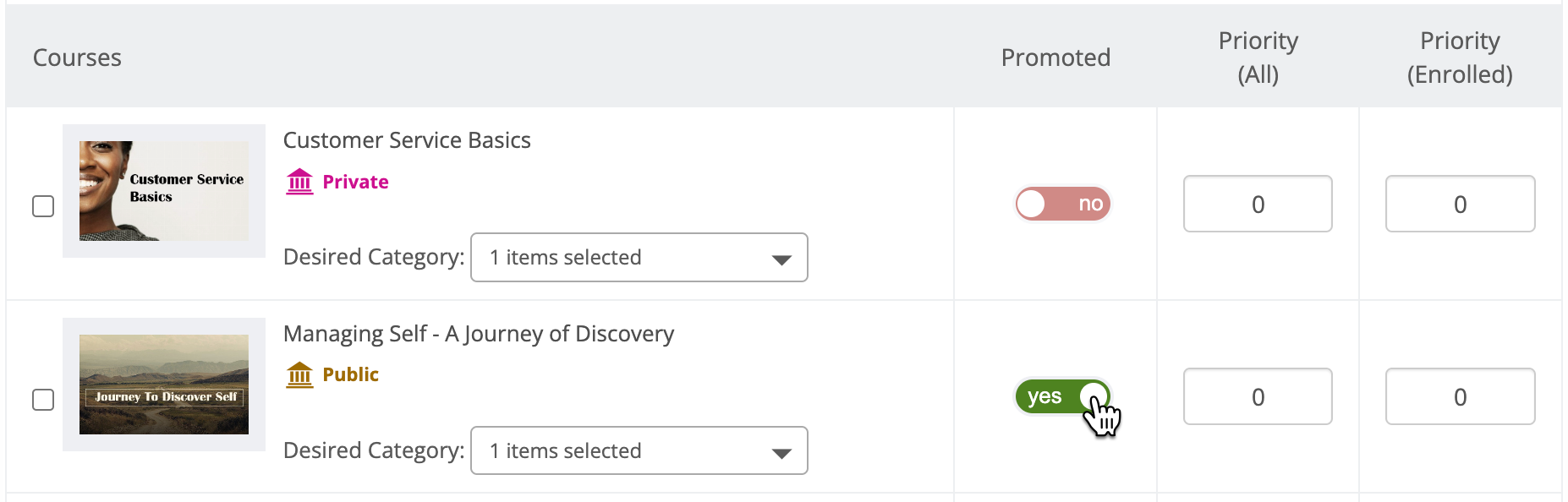Click the Public label text

pyautogui.click(x=351, y=374)
